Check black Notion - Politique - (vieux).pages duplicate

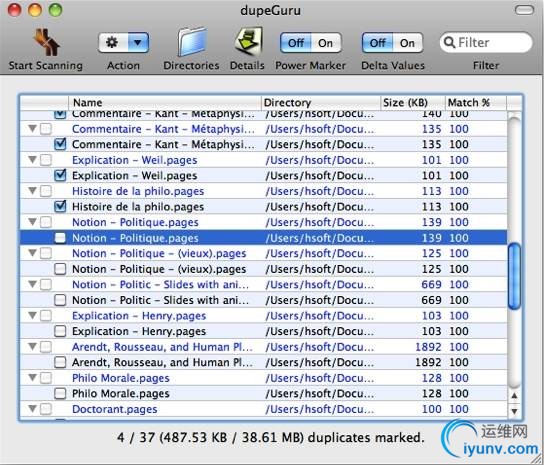click(x=60, y=269)
